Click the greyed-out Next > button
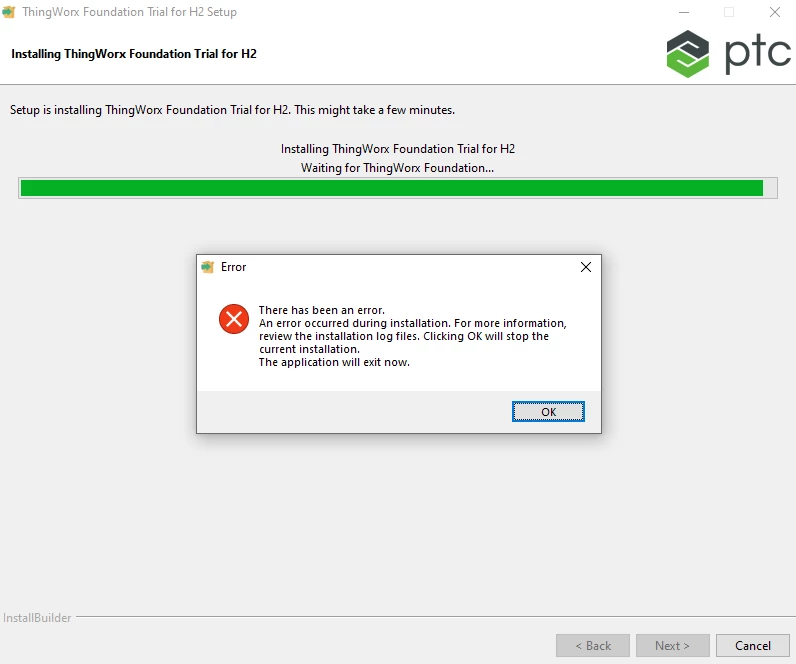 click(673, 645)
